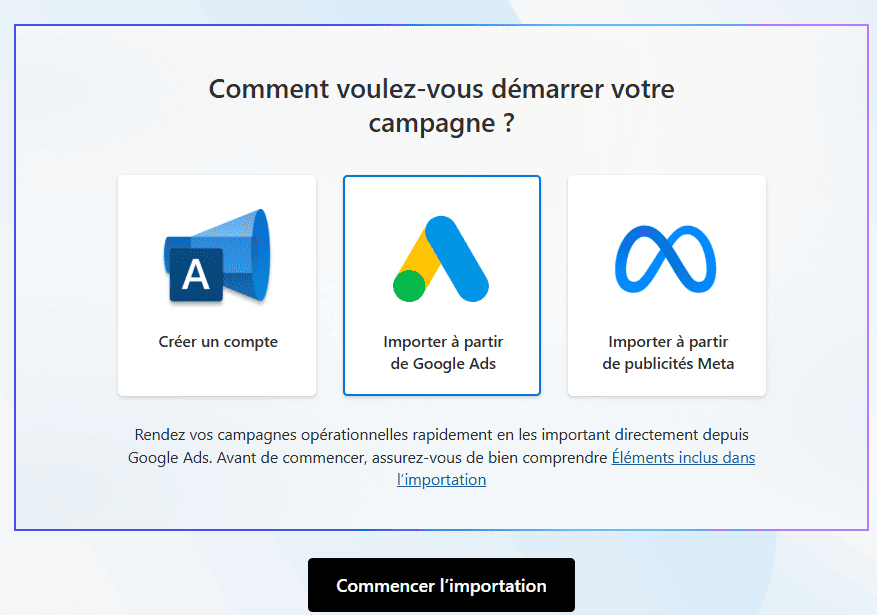This screenshot has height=615, width=877.
Task: Click the Microsoft Advertising megaphone icon
Action: click(216, 255)
